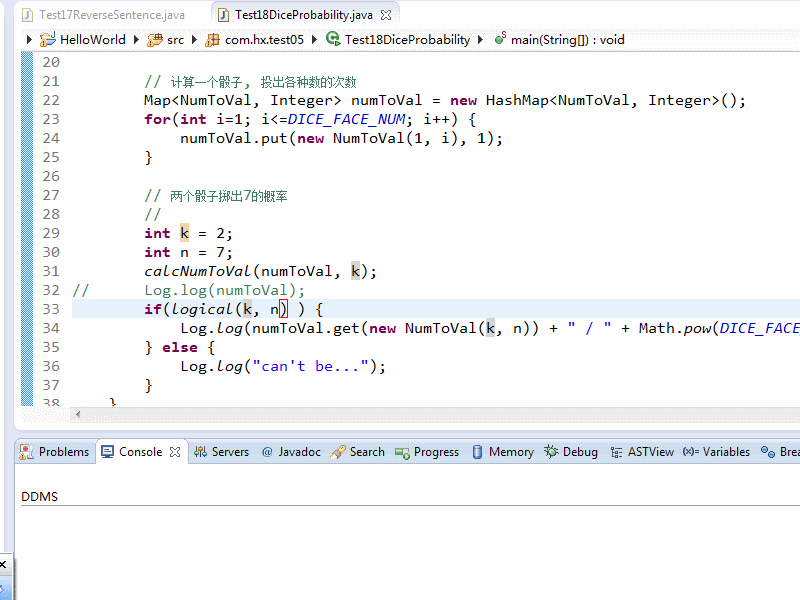Screen dimensions: 800x600
Task: Click the src folder breadcrumb icon
Action: tap(155, 40)
